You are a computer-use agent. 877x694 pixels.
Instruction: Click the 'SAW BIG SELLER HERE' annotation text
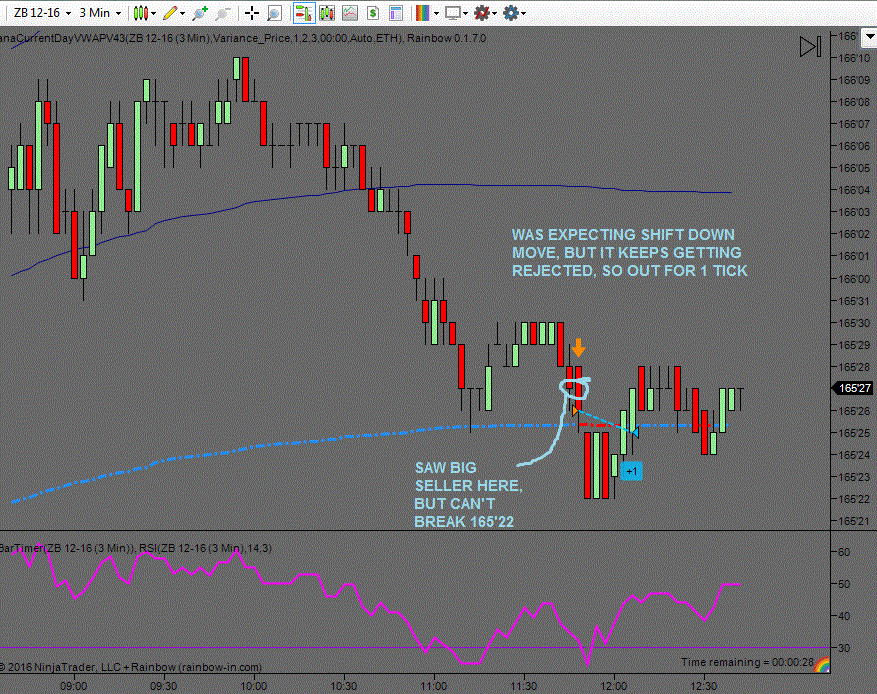468,476
